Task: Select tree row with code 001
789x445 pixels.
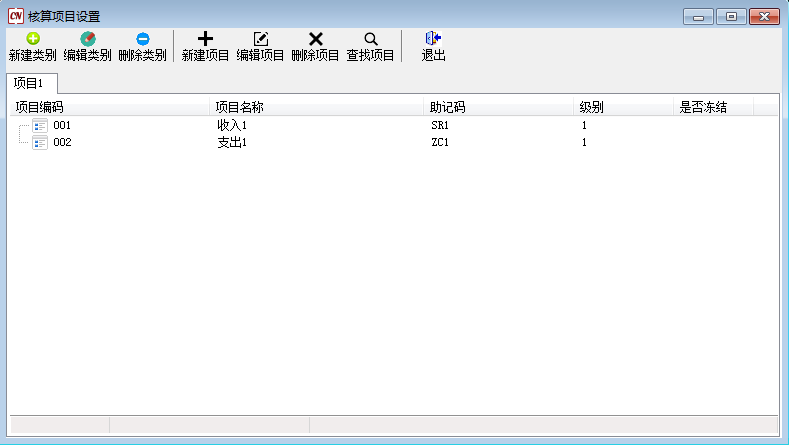Action: click(x=62, y=126)
